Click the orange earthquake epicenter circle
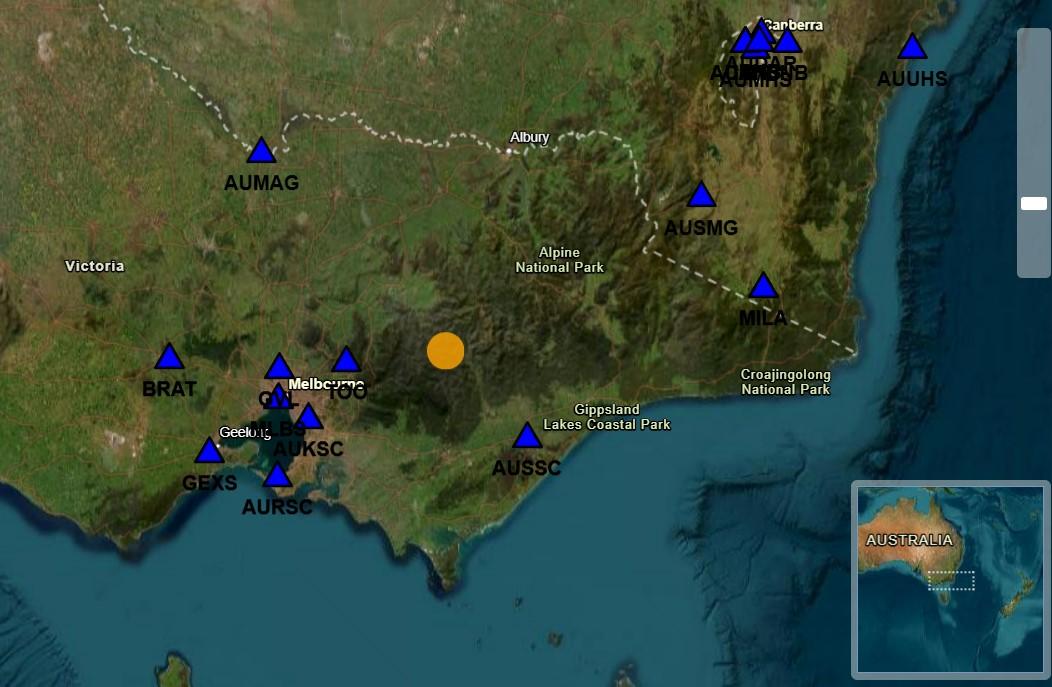Viewport: 1052px width, 687px height. click(445, 351)
